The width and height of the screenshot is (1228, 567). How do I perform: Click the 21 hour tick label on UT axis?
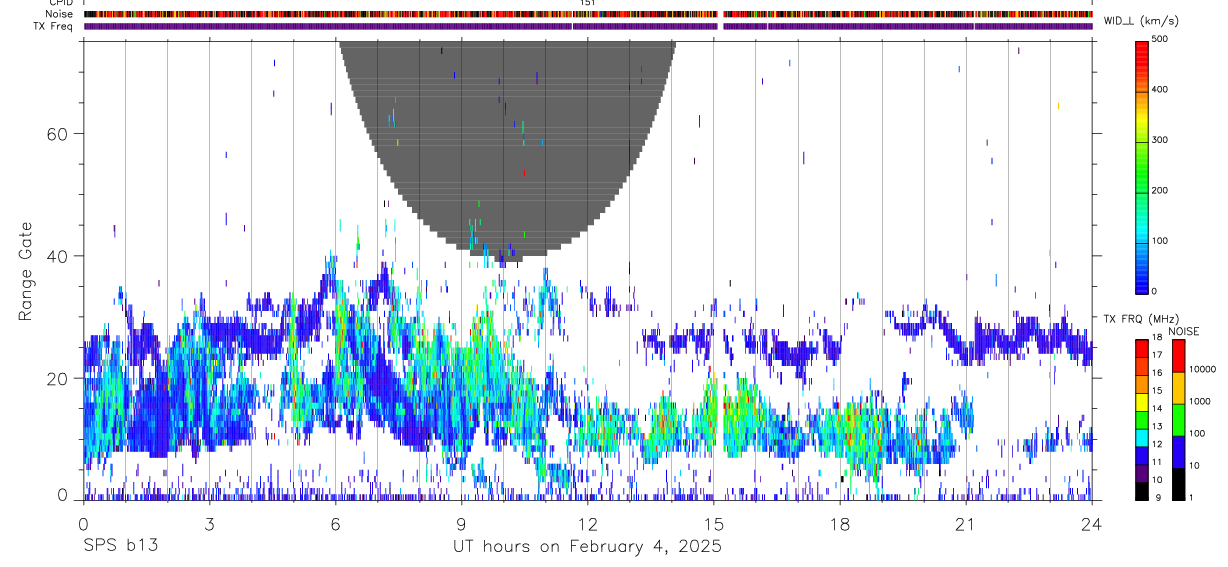965,523
